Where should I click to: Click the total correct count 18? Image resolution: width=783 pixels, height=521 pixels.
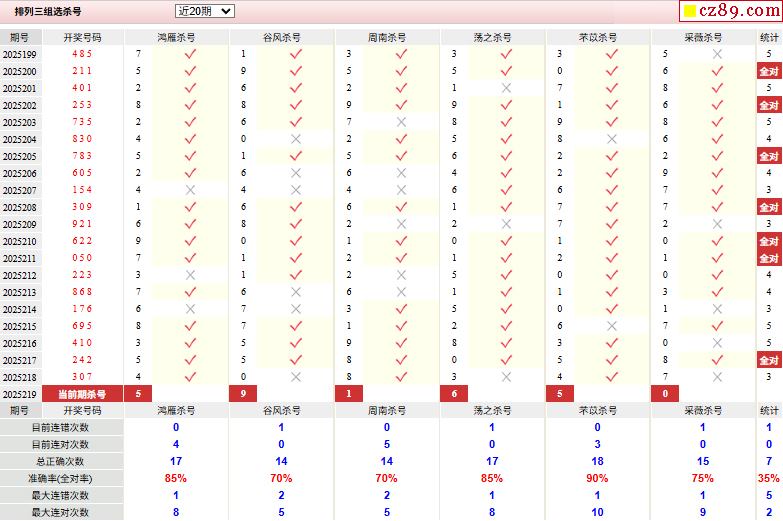click(x=597, y=461)
